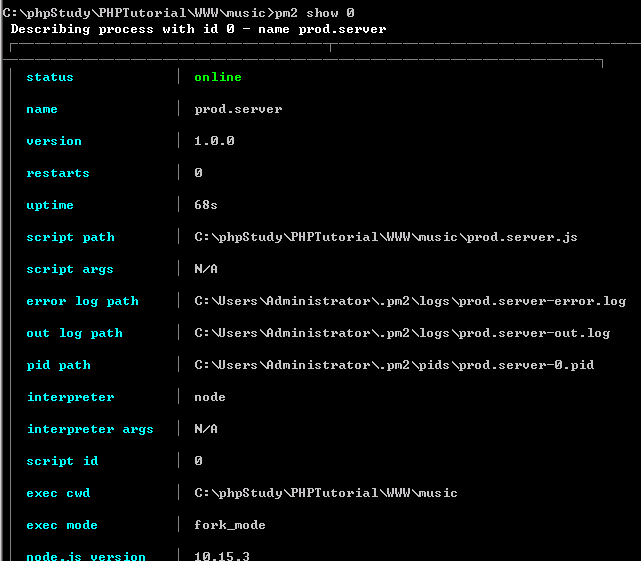Click the path ending in 'prod.server-error.log'
The height and width of the screenshot is (561, 641).
point(410,301)
